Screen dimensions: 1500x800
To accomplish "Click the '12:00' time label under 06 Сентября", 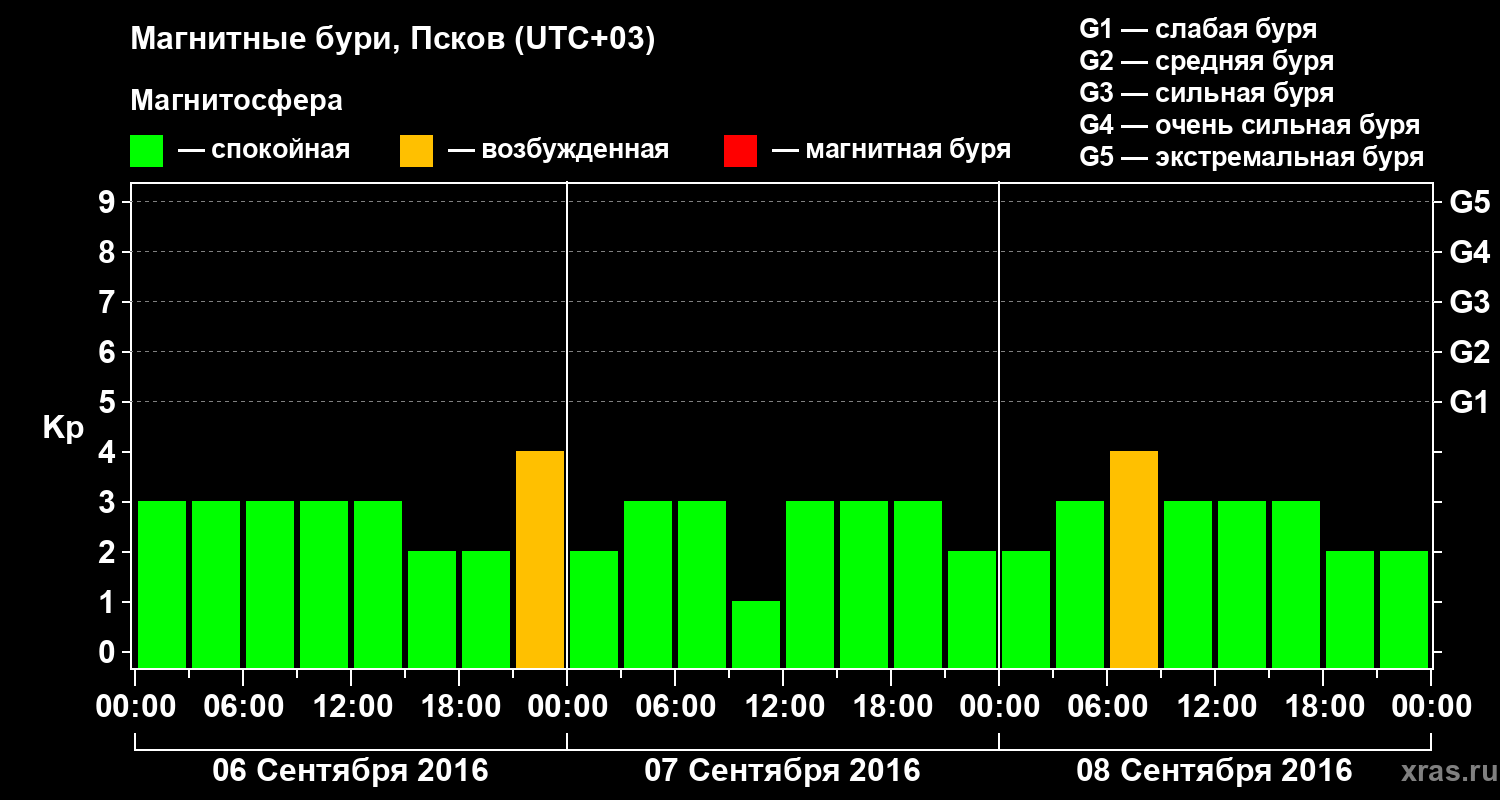I will point(351,707).
